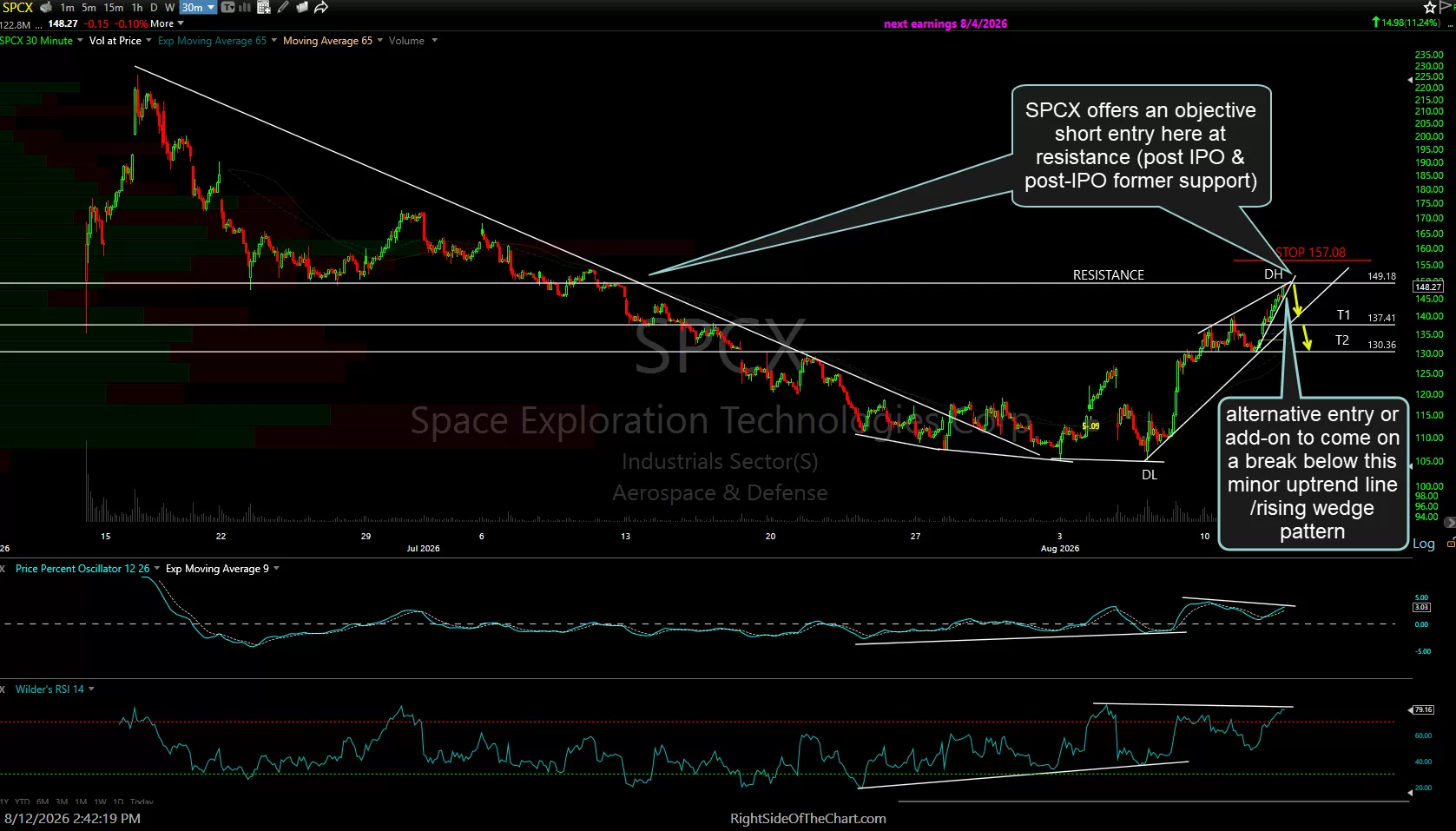The image size is (1456, 831).
Task: Add SPCX to favorites with the star
Action: coord(1429,7)
